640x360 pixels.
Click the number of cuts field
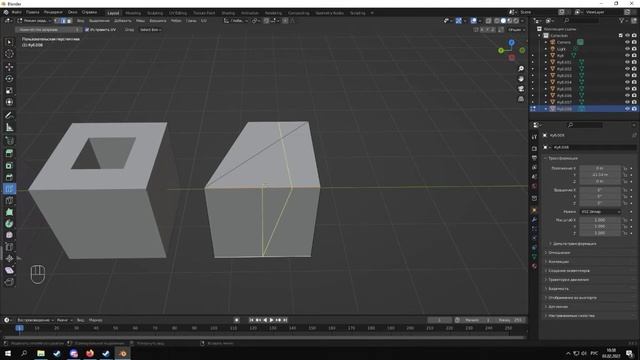(x=49, y=30)
